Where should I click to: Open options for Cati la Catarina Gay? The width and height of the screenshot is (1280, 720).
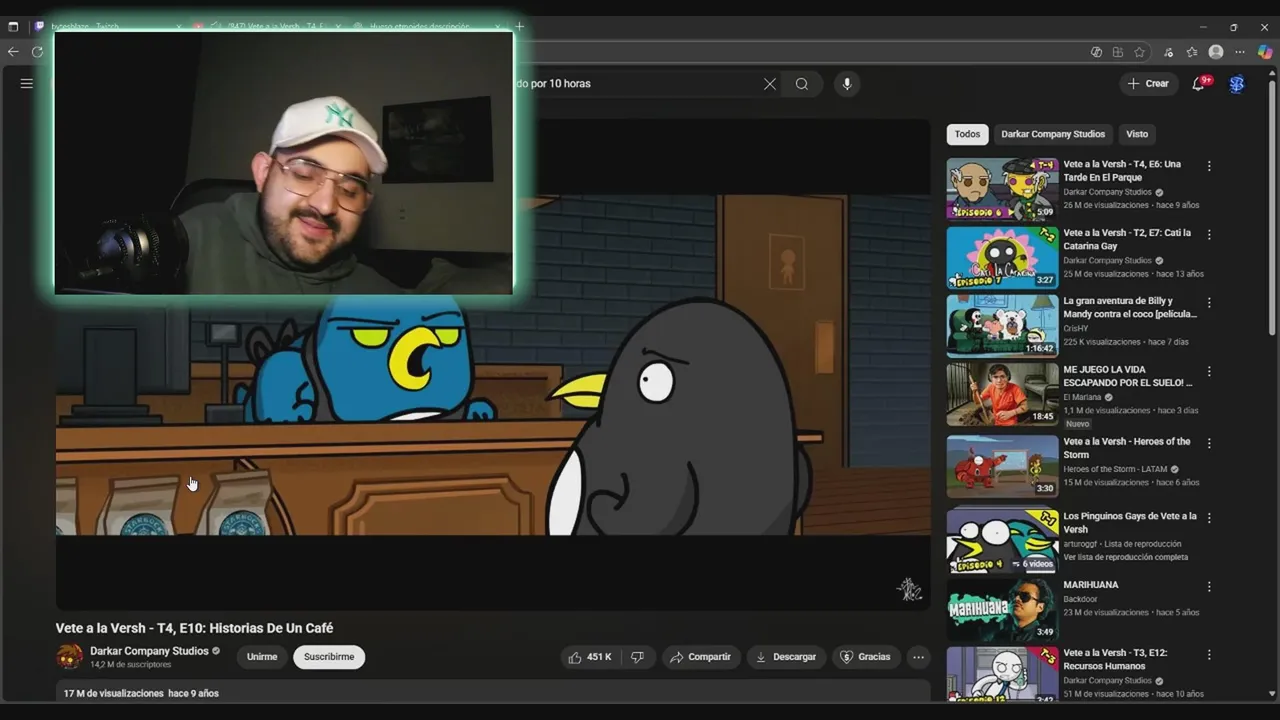(1209, 235)
